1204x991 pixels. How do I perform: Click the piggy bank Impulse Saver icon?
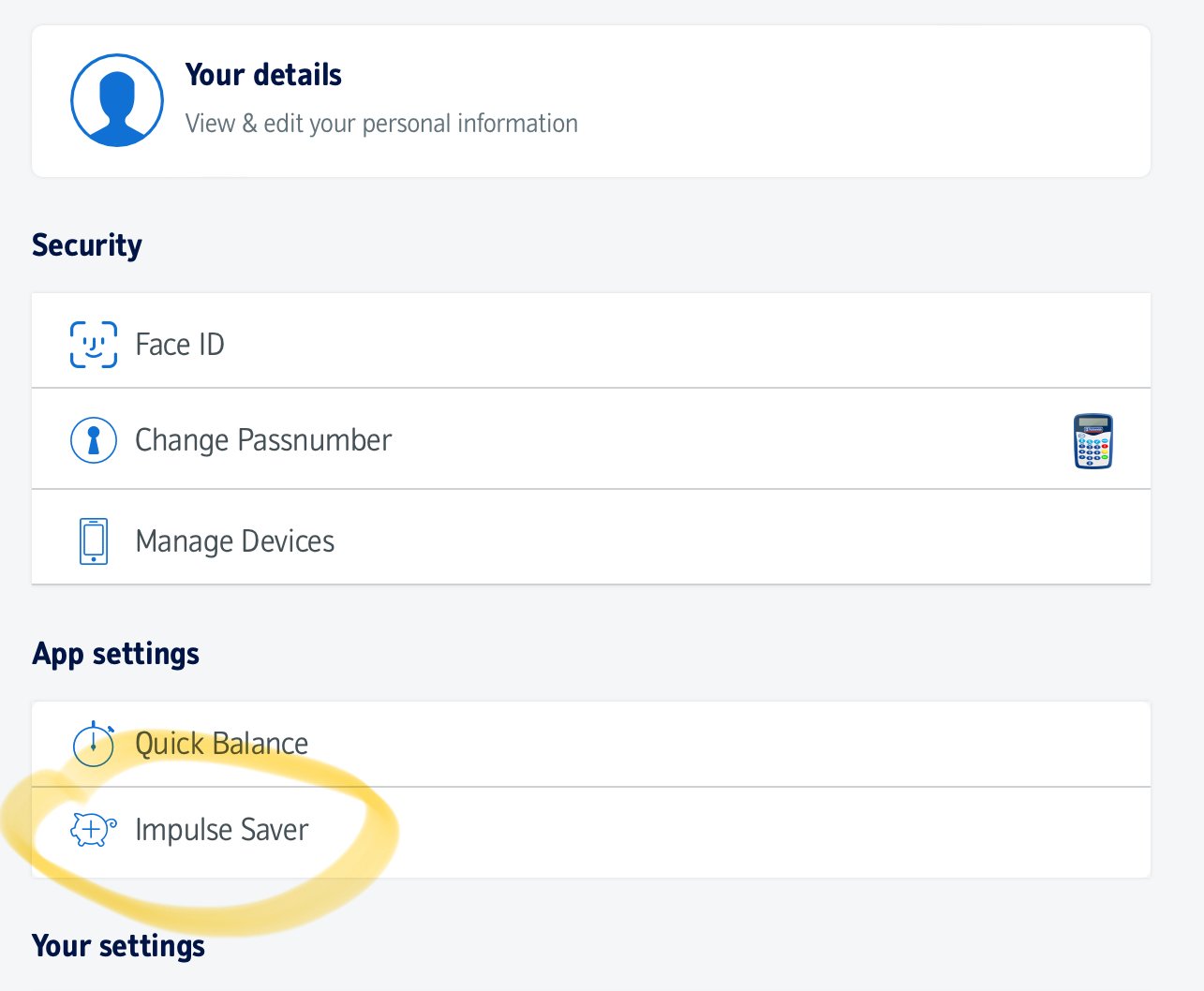(x=94, y=830)
